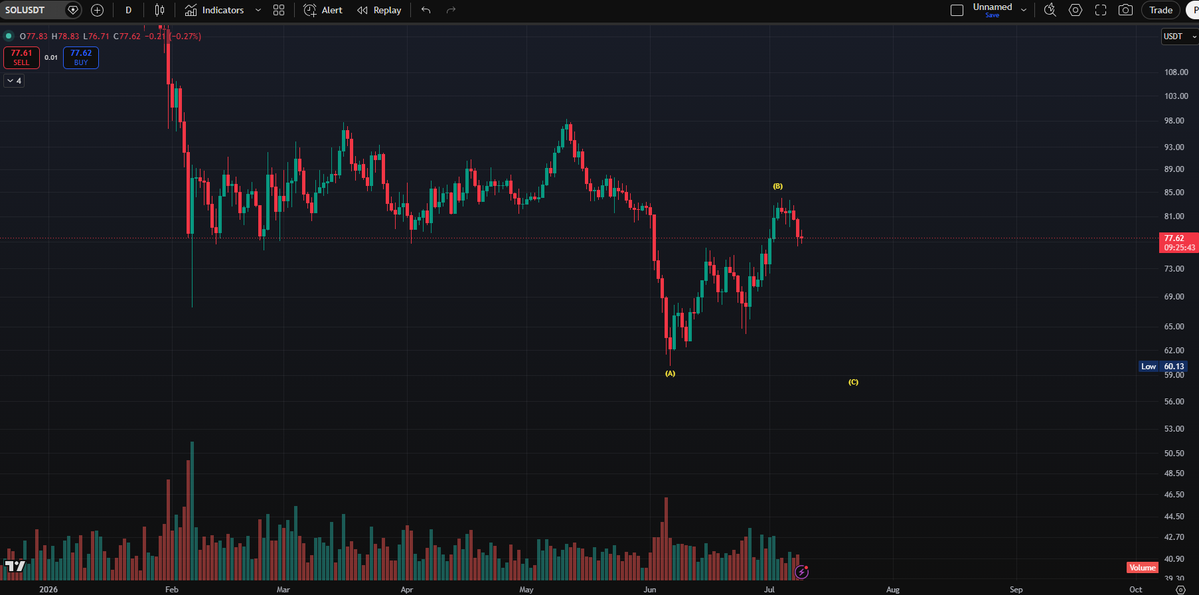1199x595 pixels.
Task: Click the purple lightning go-to-realtime icon
Action: 801,571
